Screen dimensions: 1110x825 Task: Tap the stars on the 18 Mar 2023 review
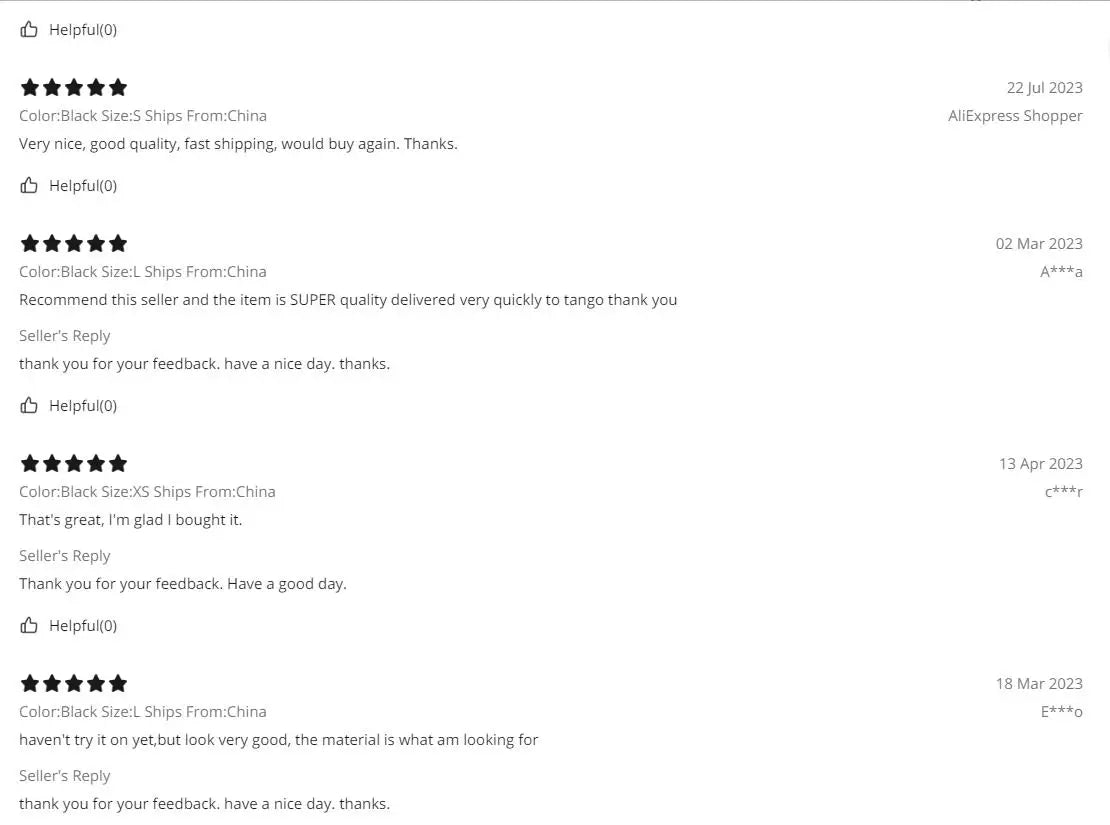74,683
